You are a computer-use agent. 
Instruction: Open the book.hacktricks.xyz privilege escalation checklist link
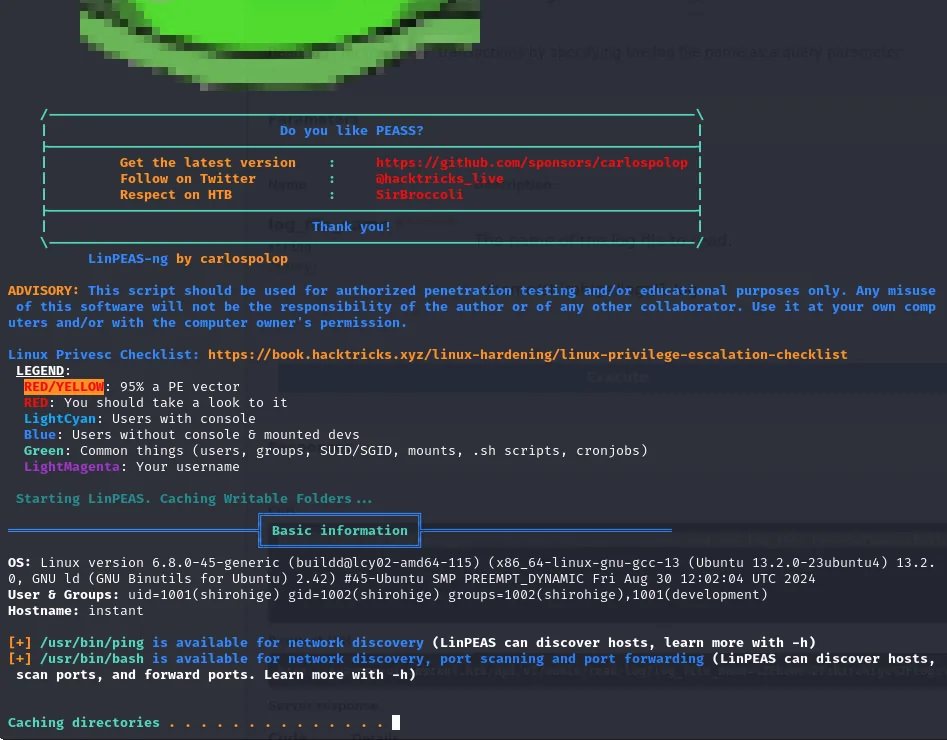(x=527, y=355)
